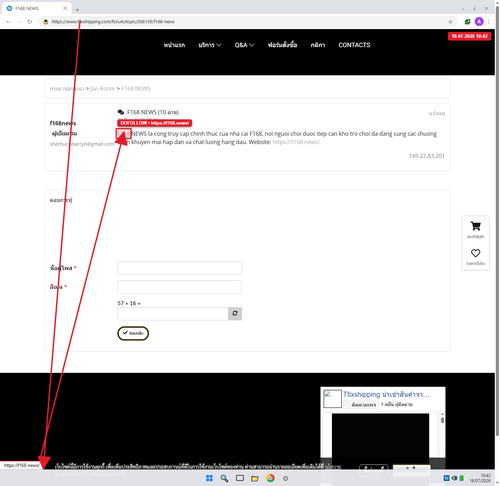Viewport: 500px width, 486px height.
Task: Bookmark this page using the star icon
Action: (450, 22)
